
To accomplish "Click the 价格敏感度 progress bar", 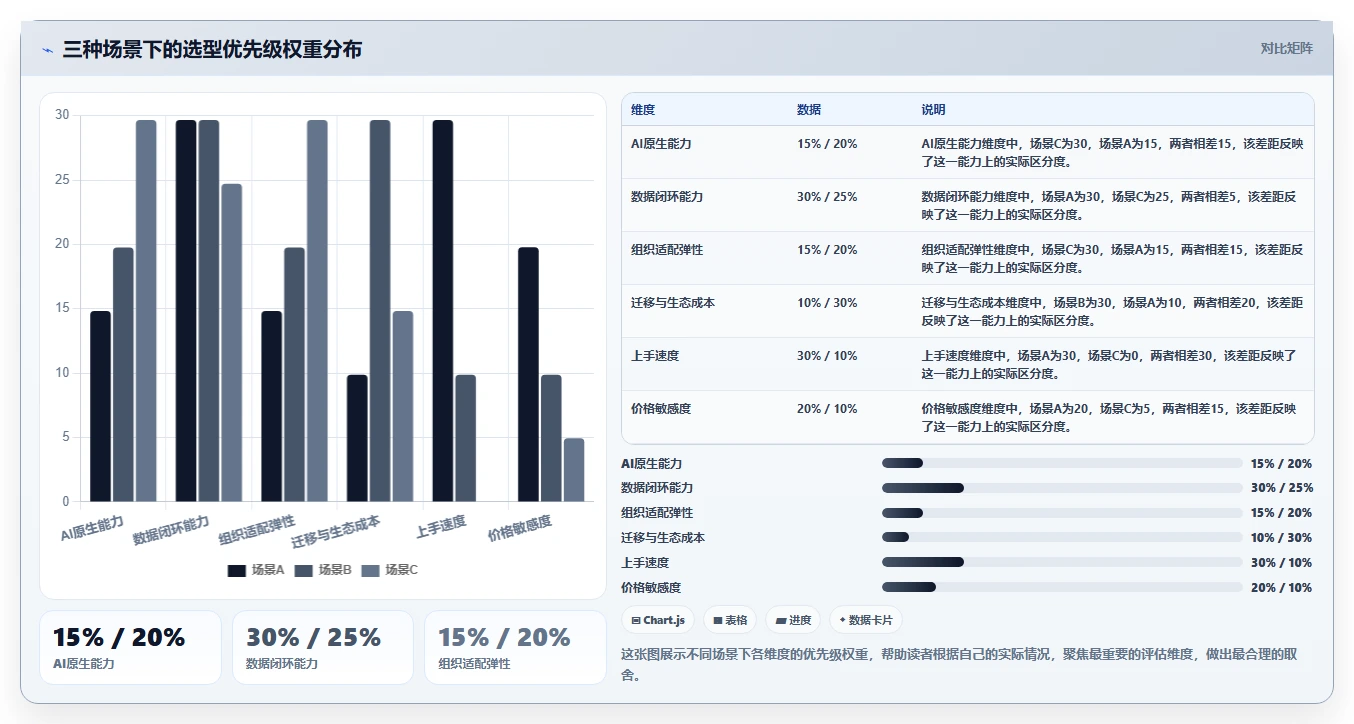I will 1062,587.
